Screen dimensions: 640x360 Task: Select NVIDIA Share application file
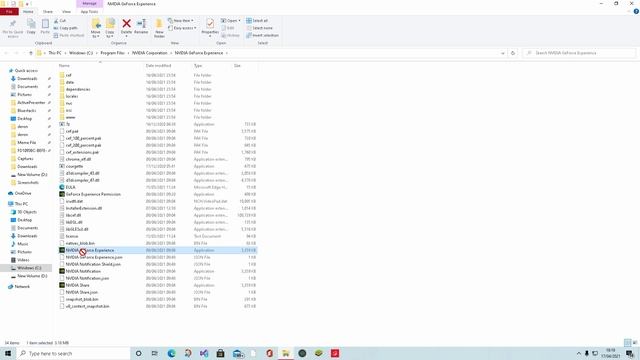[77, 285]
